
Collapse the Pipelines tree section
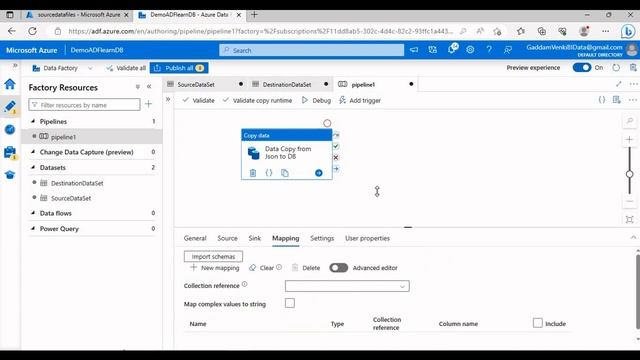click(33, 121)
